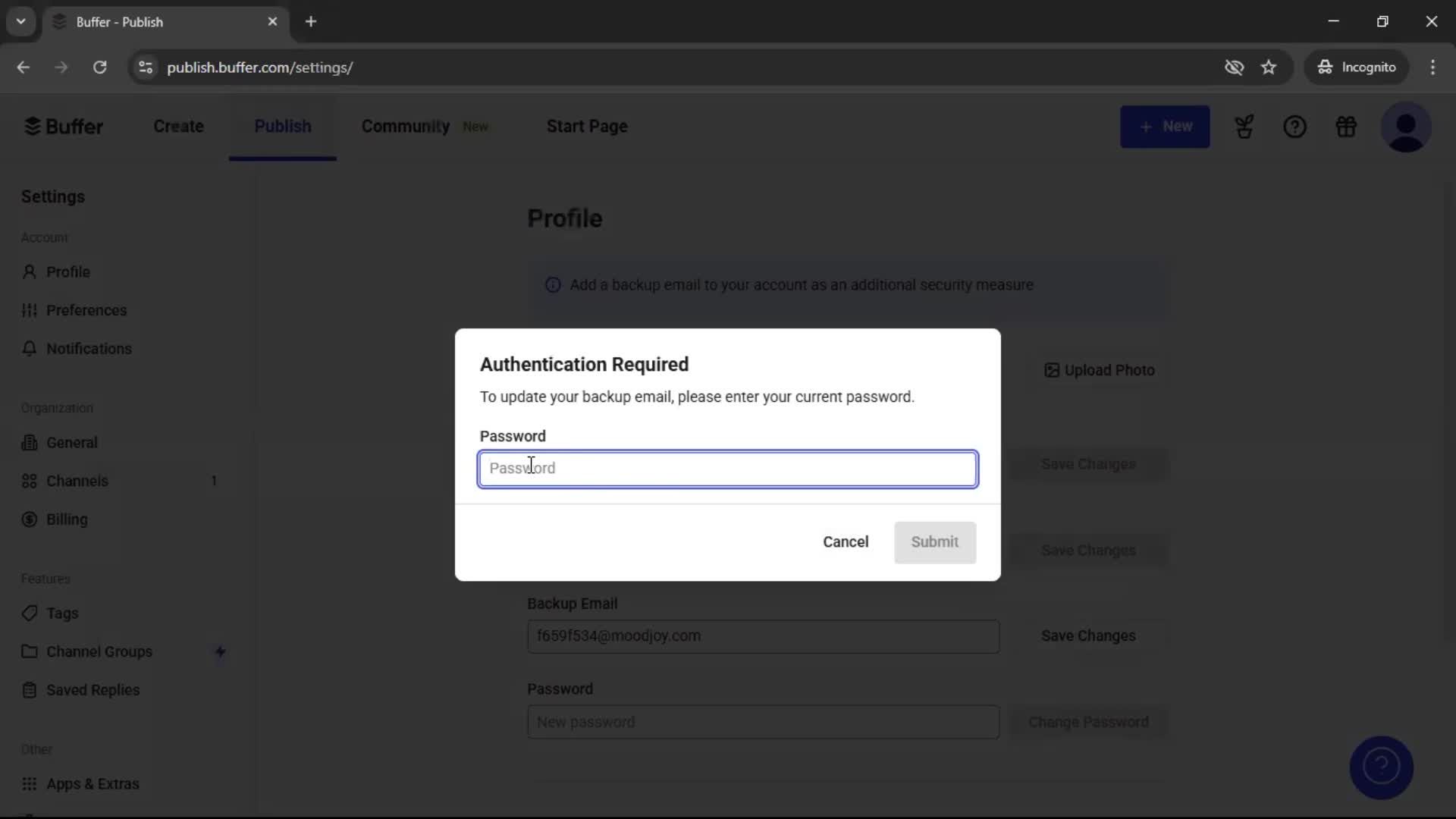The height and width of the screenshot is (819, 1456).
Task: Click Change Password for the account
Action: tap(1089, 722)
